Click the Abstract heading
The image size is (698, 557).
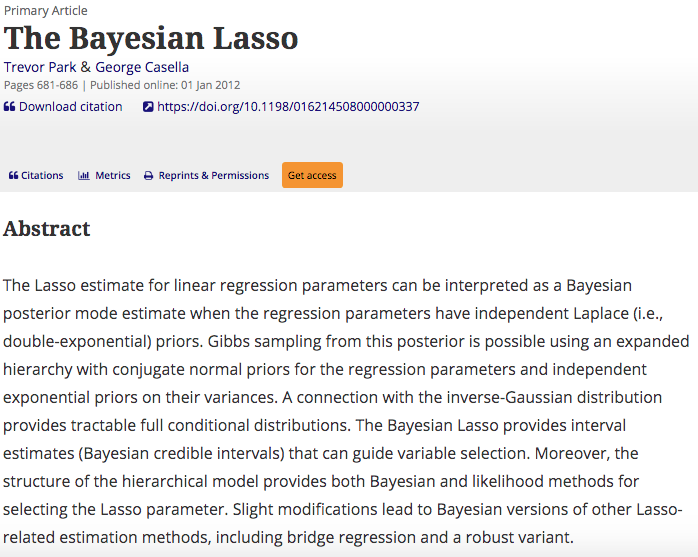pyautogui.click(x=47, y=229)
